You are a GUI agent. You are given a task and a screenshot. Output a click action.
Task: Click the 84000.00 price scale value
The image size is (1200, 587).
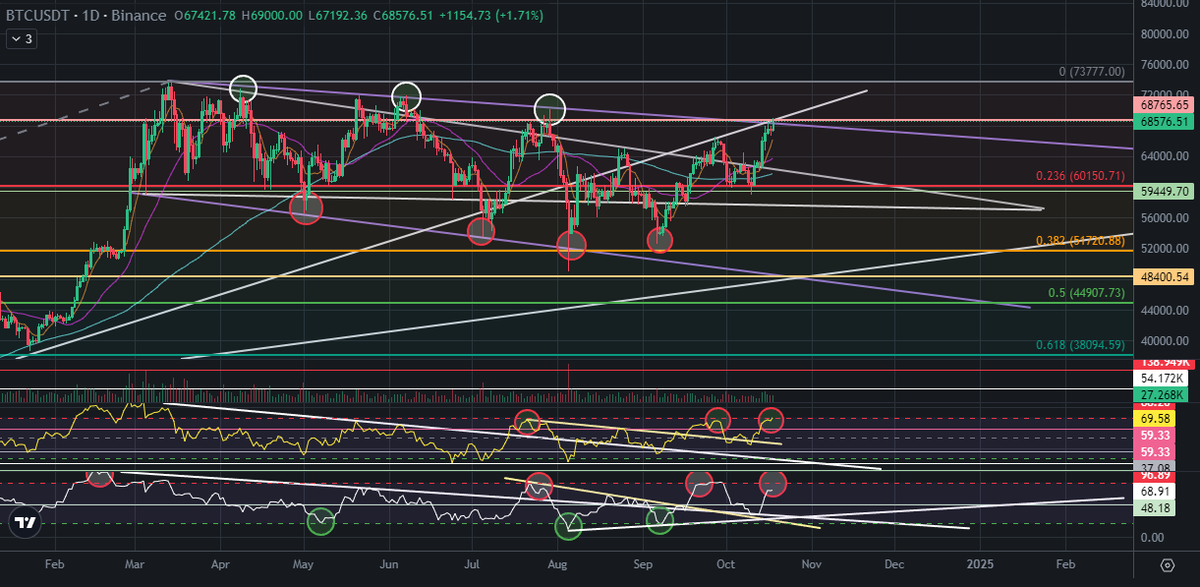click(1163, 3)
